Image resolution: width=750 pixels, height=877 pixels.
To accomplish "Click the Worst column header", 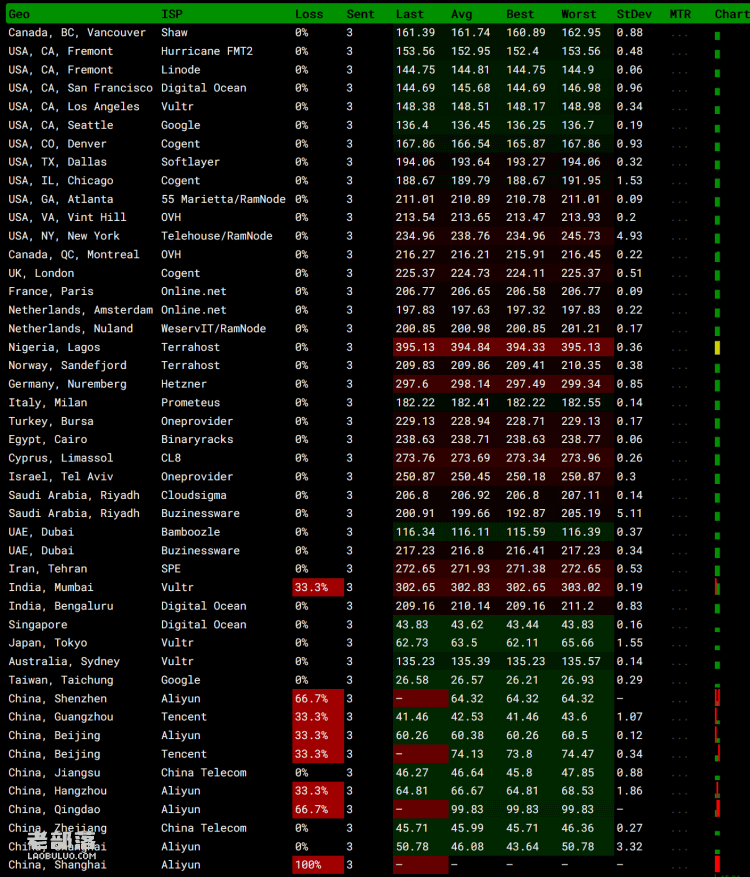I will coord(579,15).
